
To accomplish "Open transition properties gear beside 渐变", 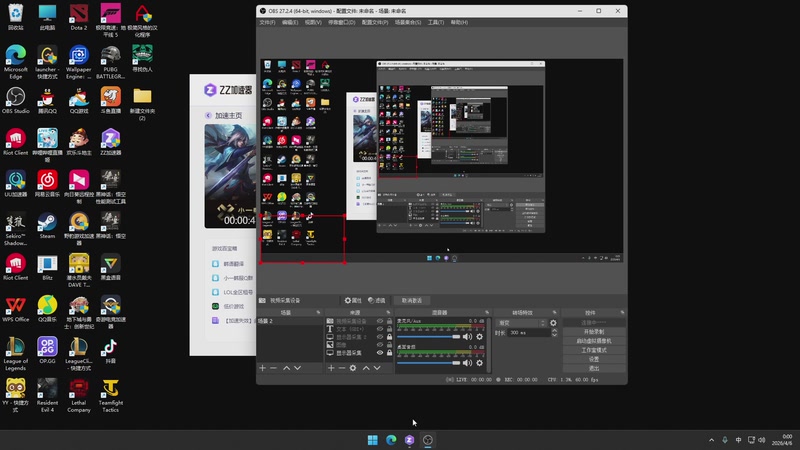I will [554, 323].
